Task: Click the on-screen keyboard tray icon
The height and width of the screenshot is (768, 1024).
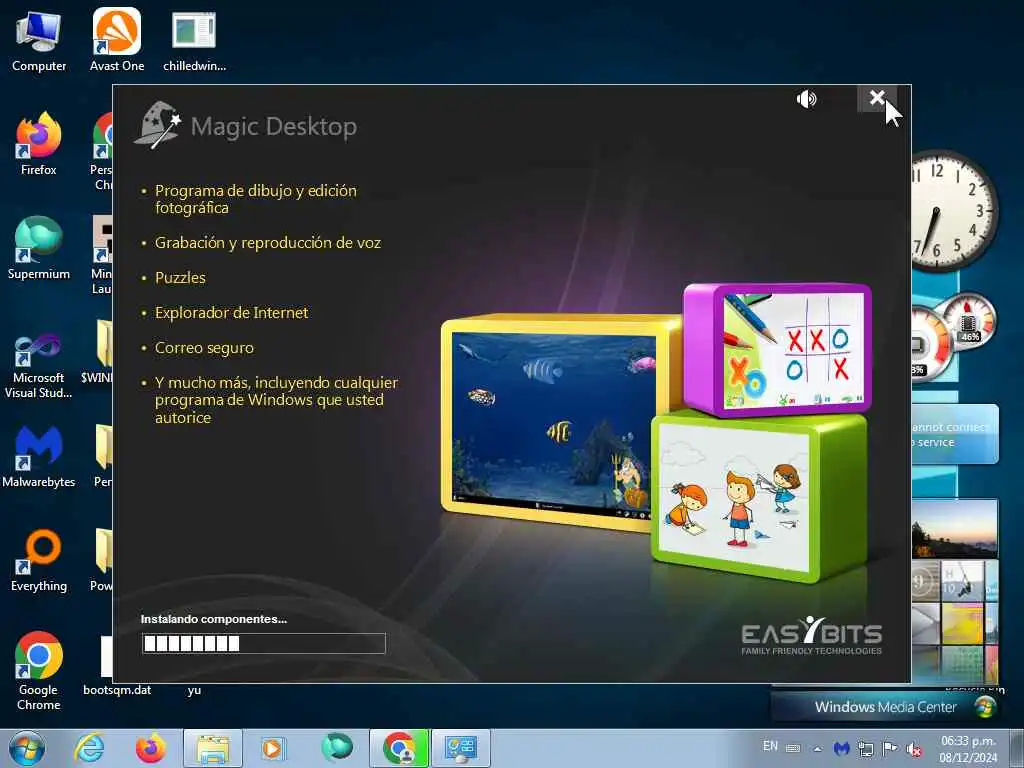Action: [793, 748]
